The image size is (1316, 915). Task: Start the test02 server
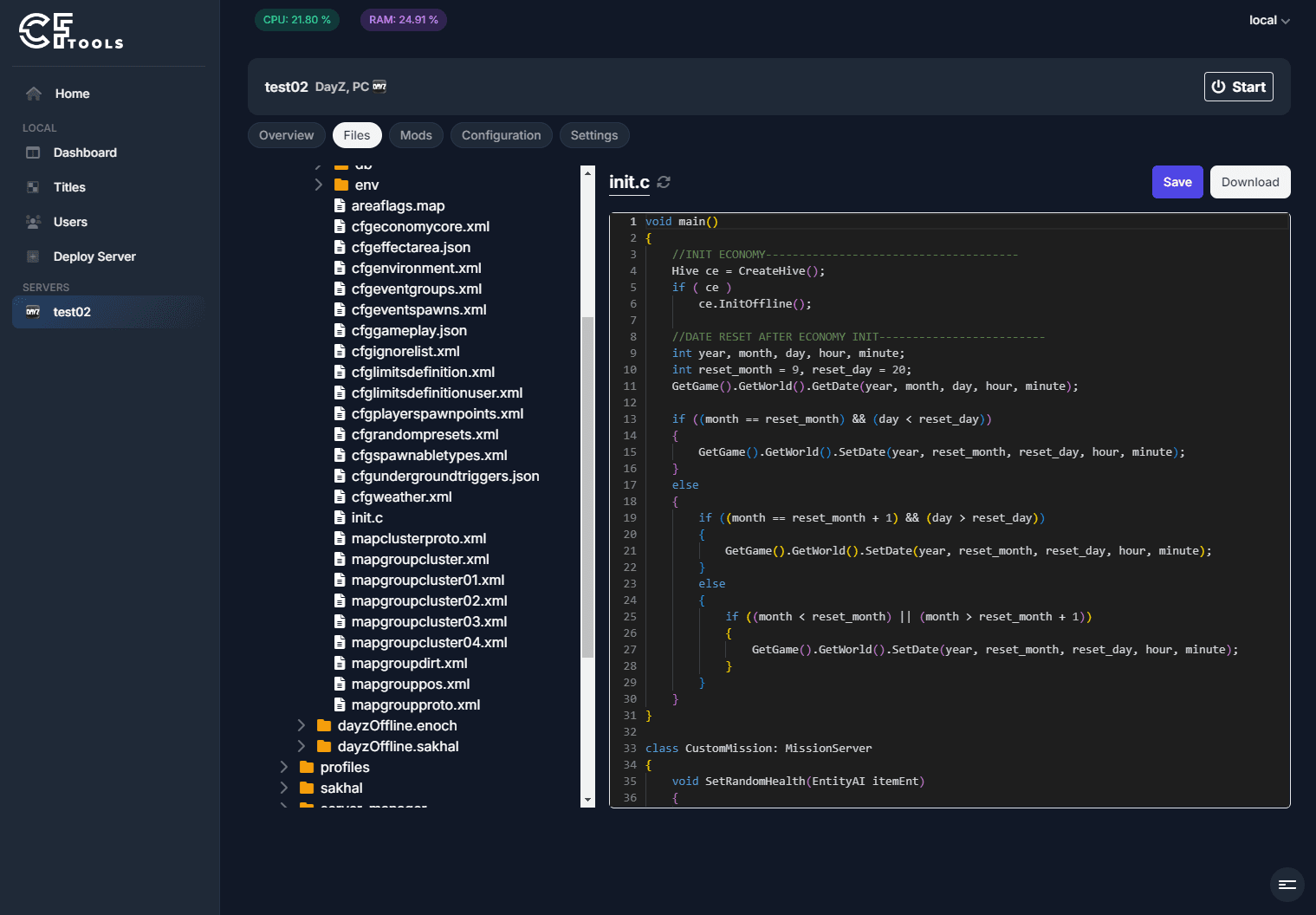click(x=1238, y=87)
